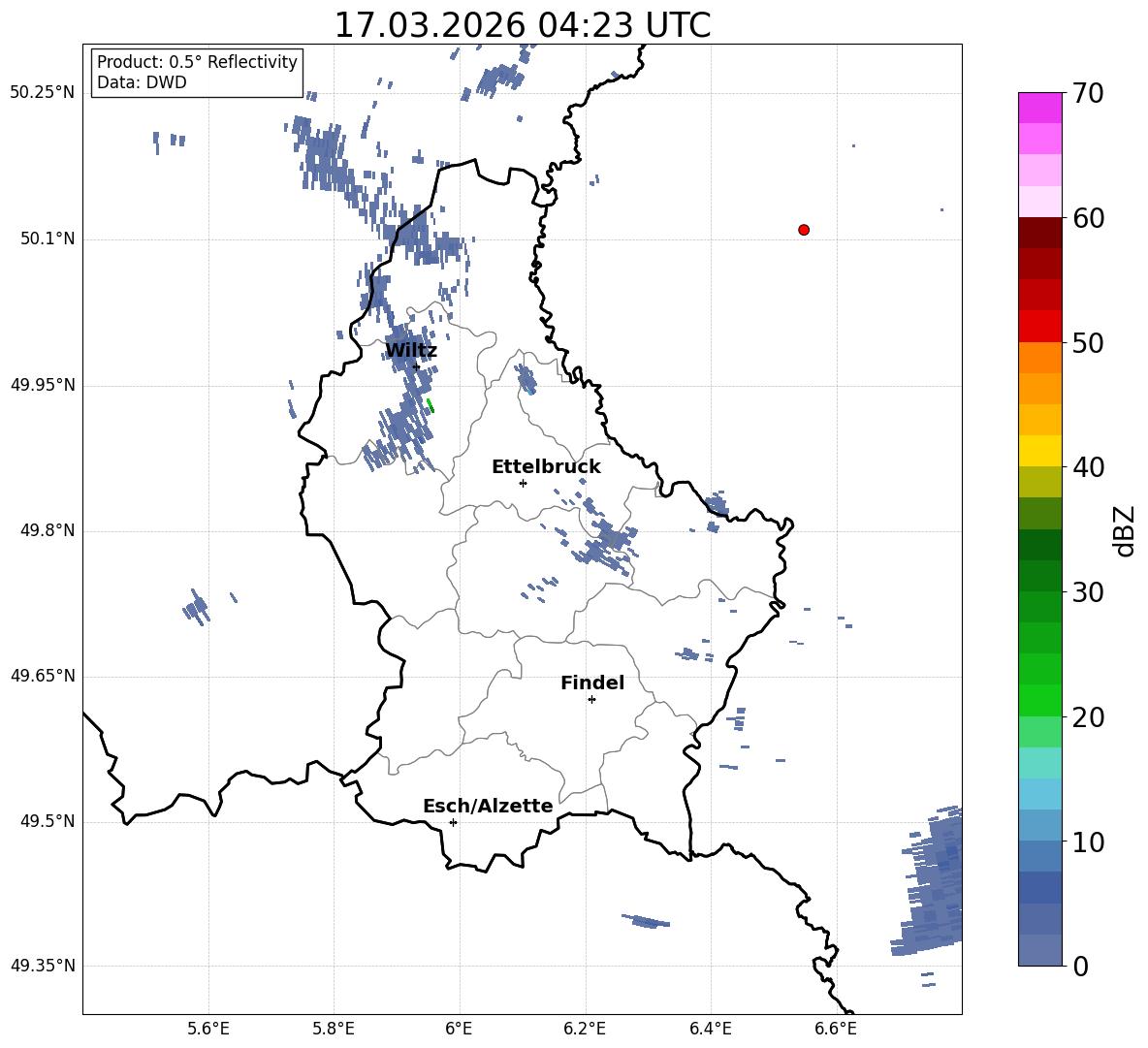Click the light blue colorbar segment above 10
Viewport: 1148px width, 1048px height.
click(x=1039, y=826)
